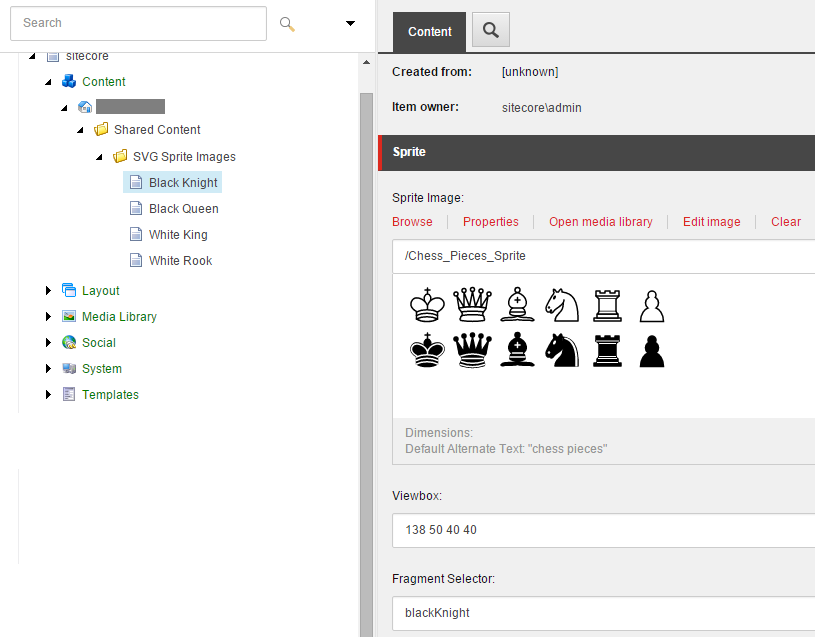Expand the Layout tree node
Image resolution: width=815 pixels, height=637 pixels.
click(48, 291)
